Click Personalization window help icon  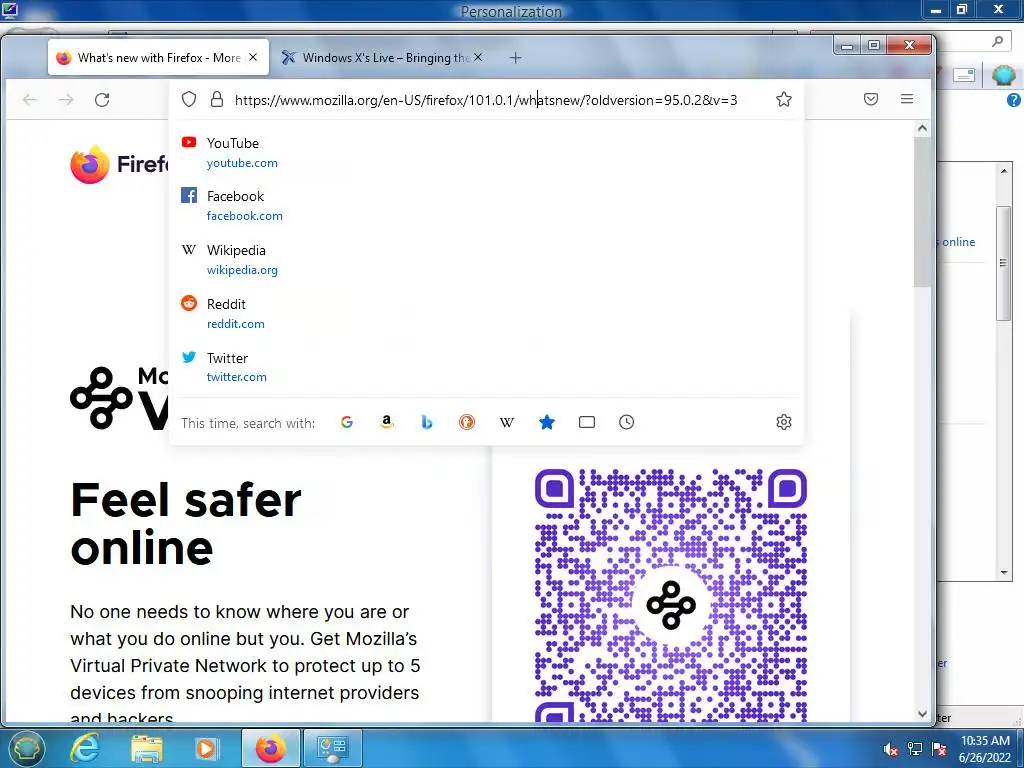1013,100
